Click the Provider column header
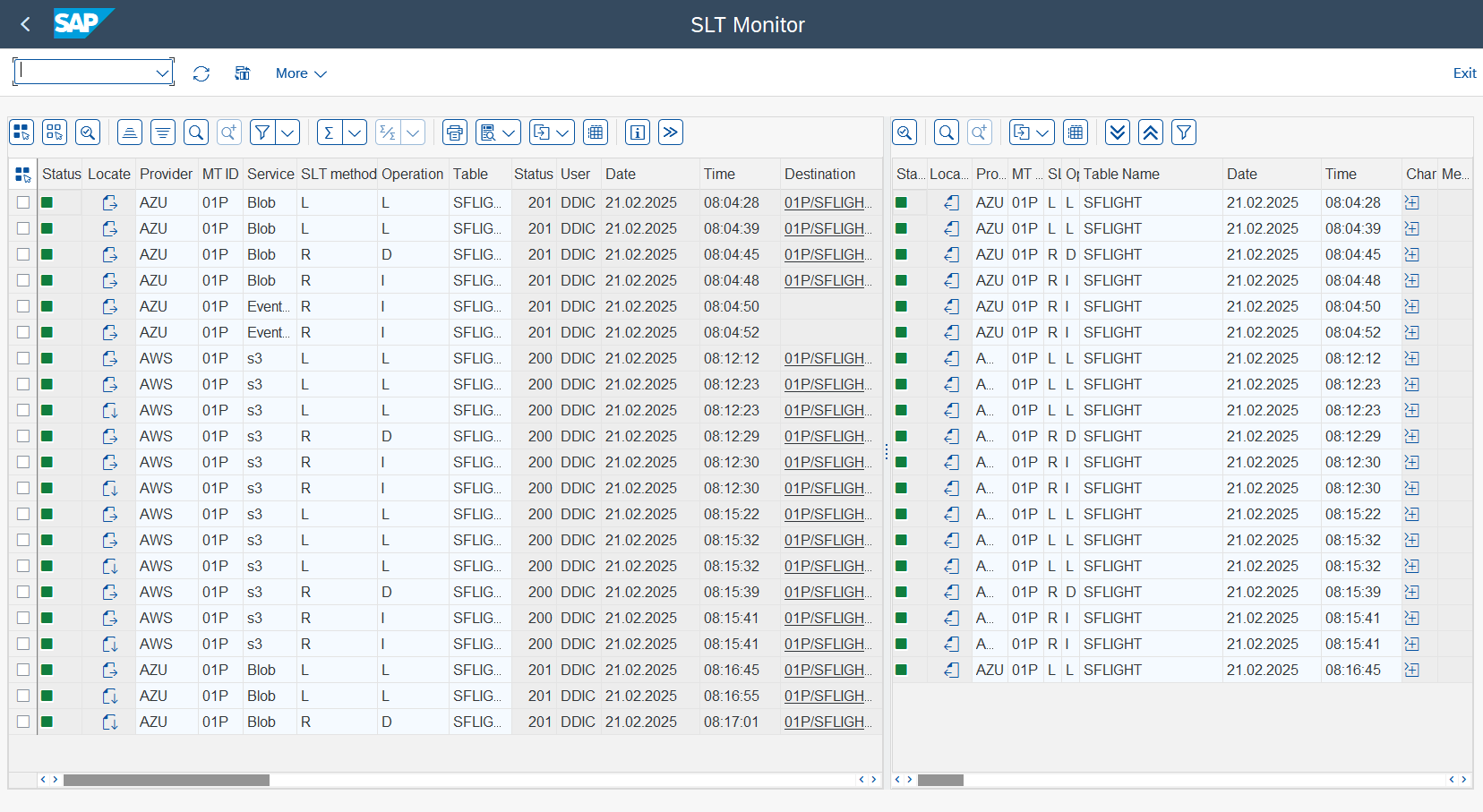This screenshot has width=1483, height=812. (166, 174)
